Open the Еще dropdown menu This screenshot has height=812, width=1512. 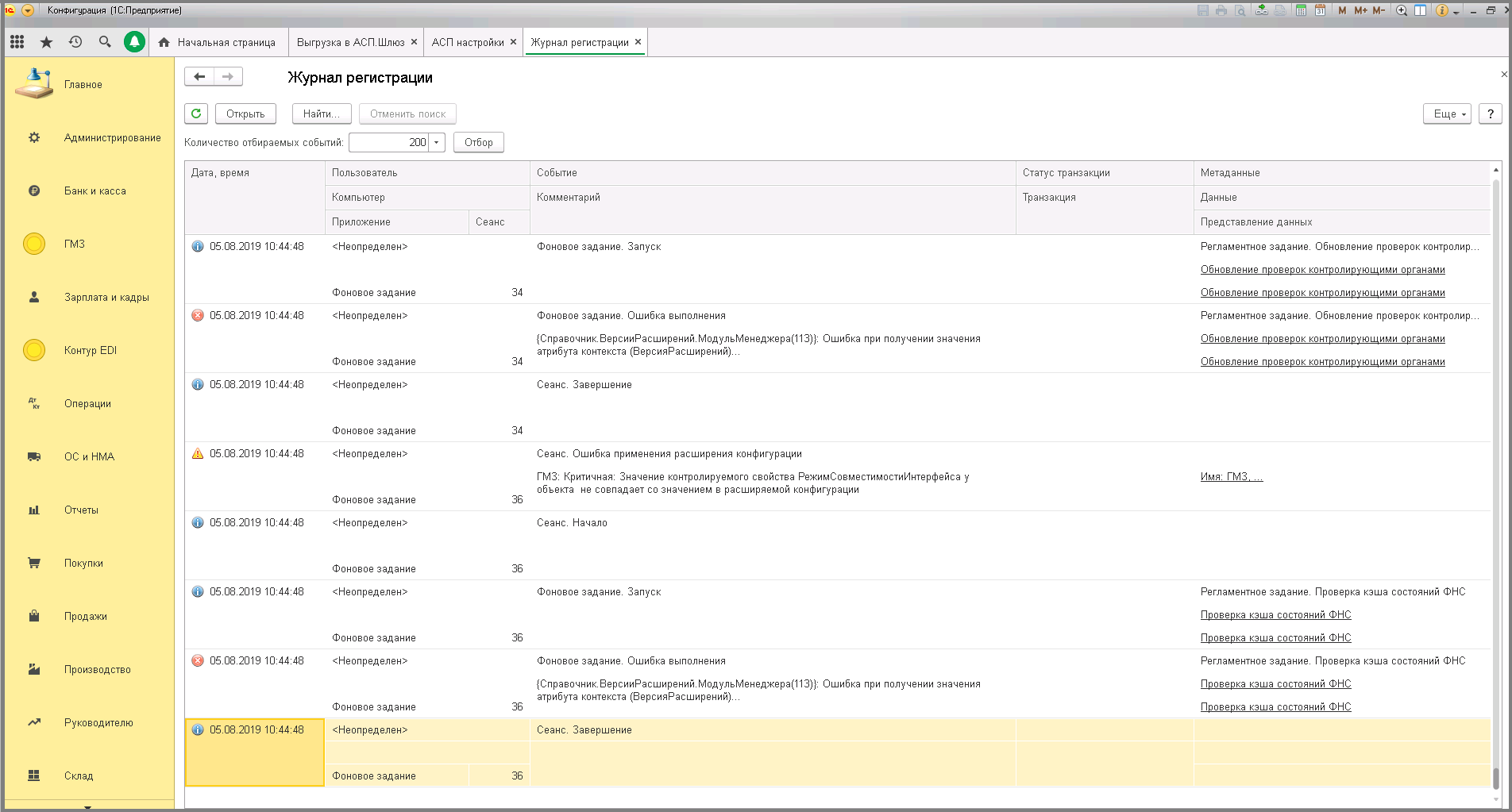tap(1448, 114)
